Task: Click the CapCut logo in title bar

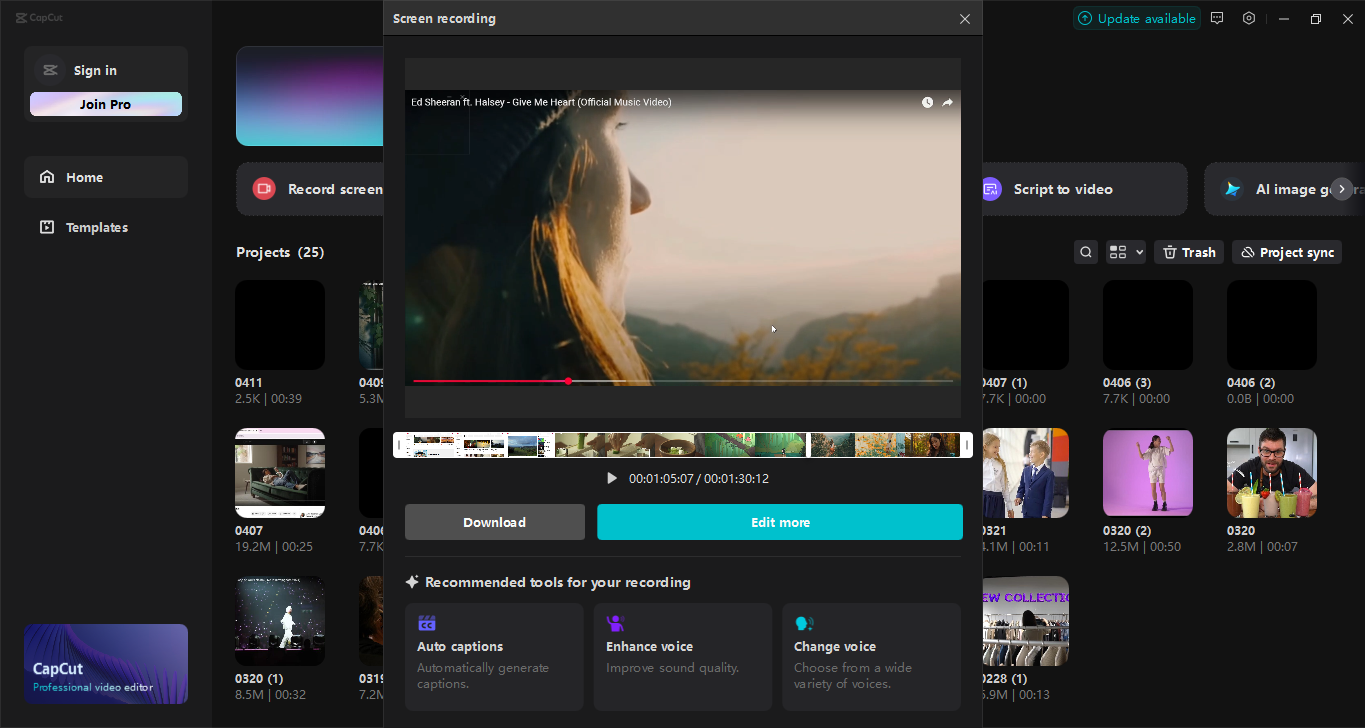Action: click(39, 18)
